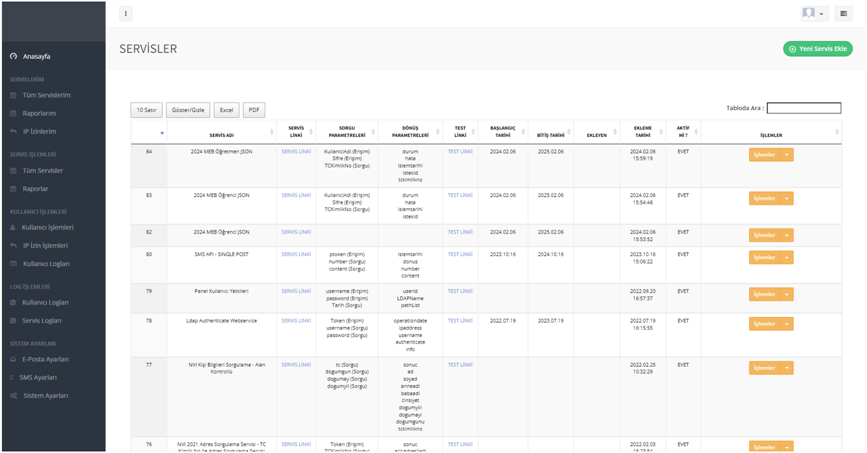Click the three-dot sidebar toggle icon
The width and height of the screenshot is (867, 453).
tap(125, 14)
